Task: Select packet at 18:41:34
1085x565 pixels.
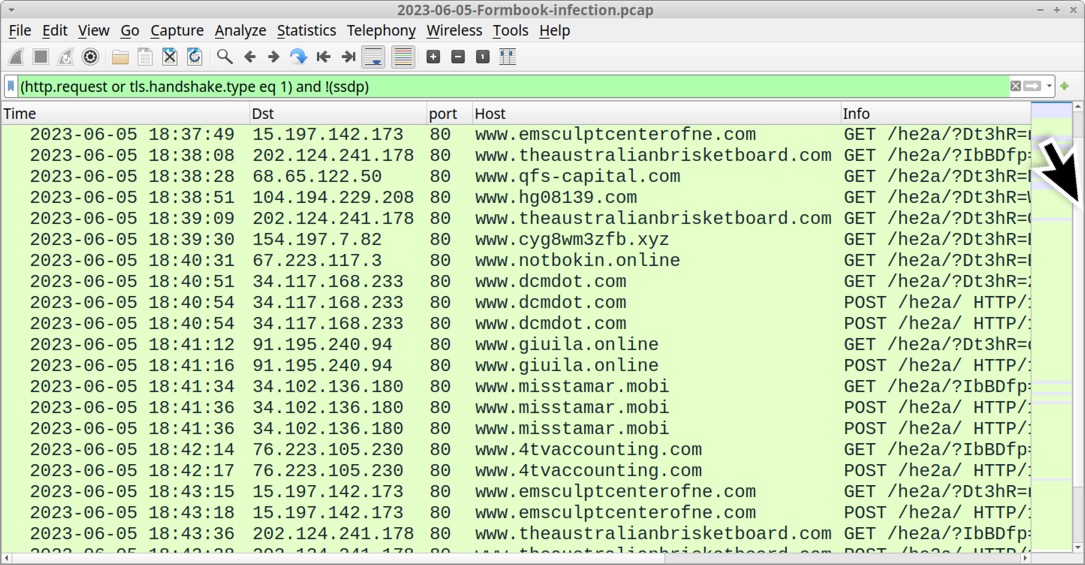Action: 516,387
